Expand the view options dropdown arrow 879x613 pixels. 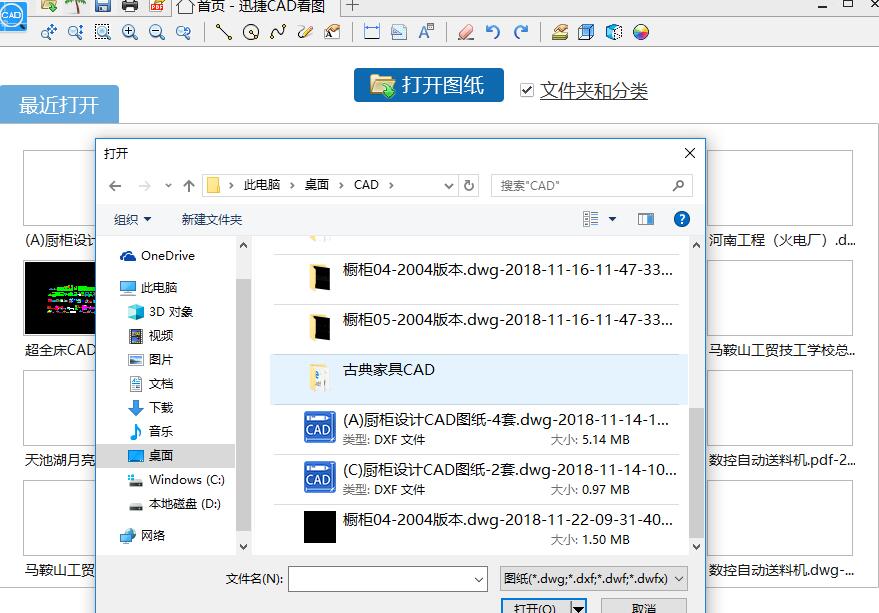pyautogui.click(x=613, y=219)
